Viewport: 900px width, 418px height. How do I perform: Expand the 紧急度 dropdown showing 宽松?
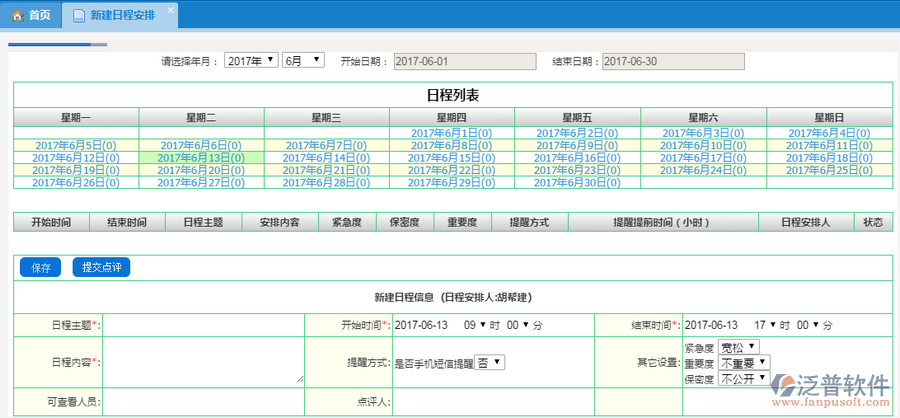(739, 347)
